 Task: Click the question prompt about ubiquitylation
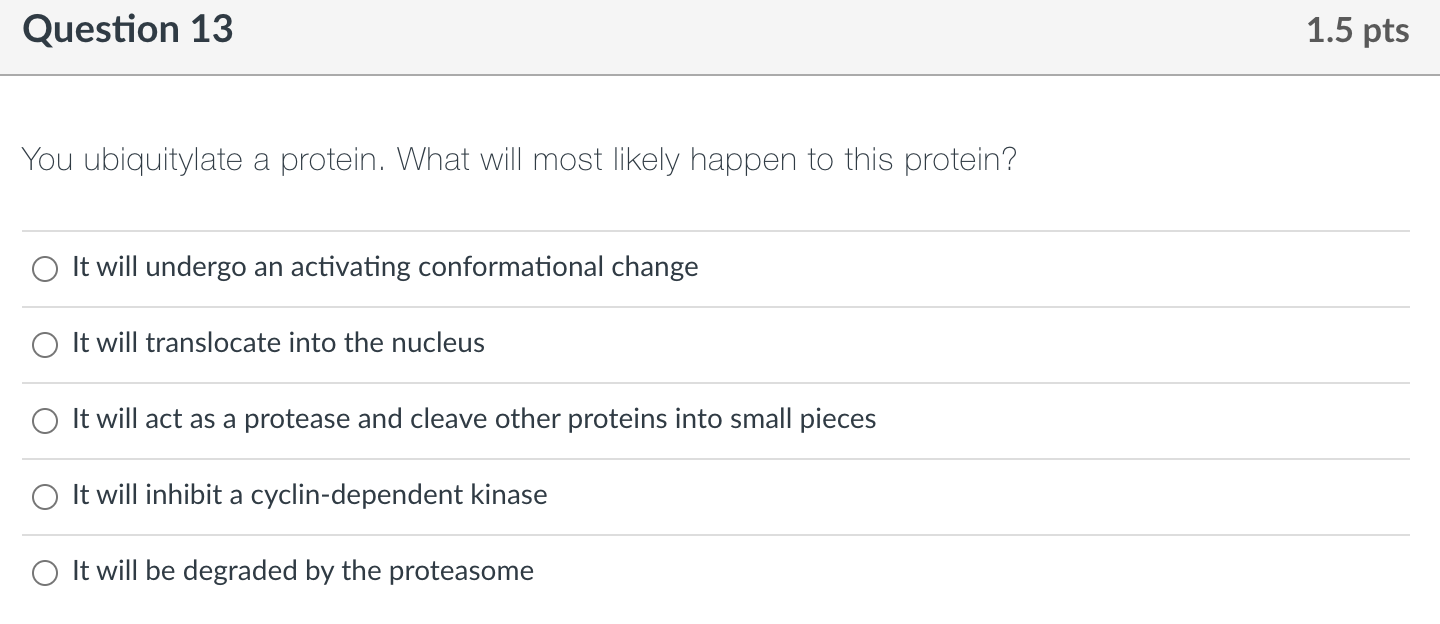point(518,159)
